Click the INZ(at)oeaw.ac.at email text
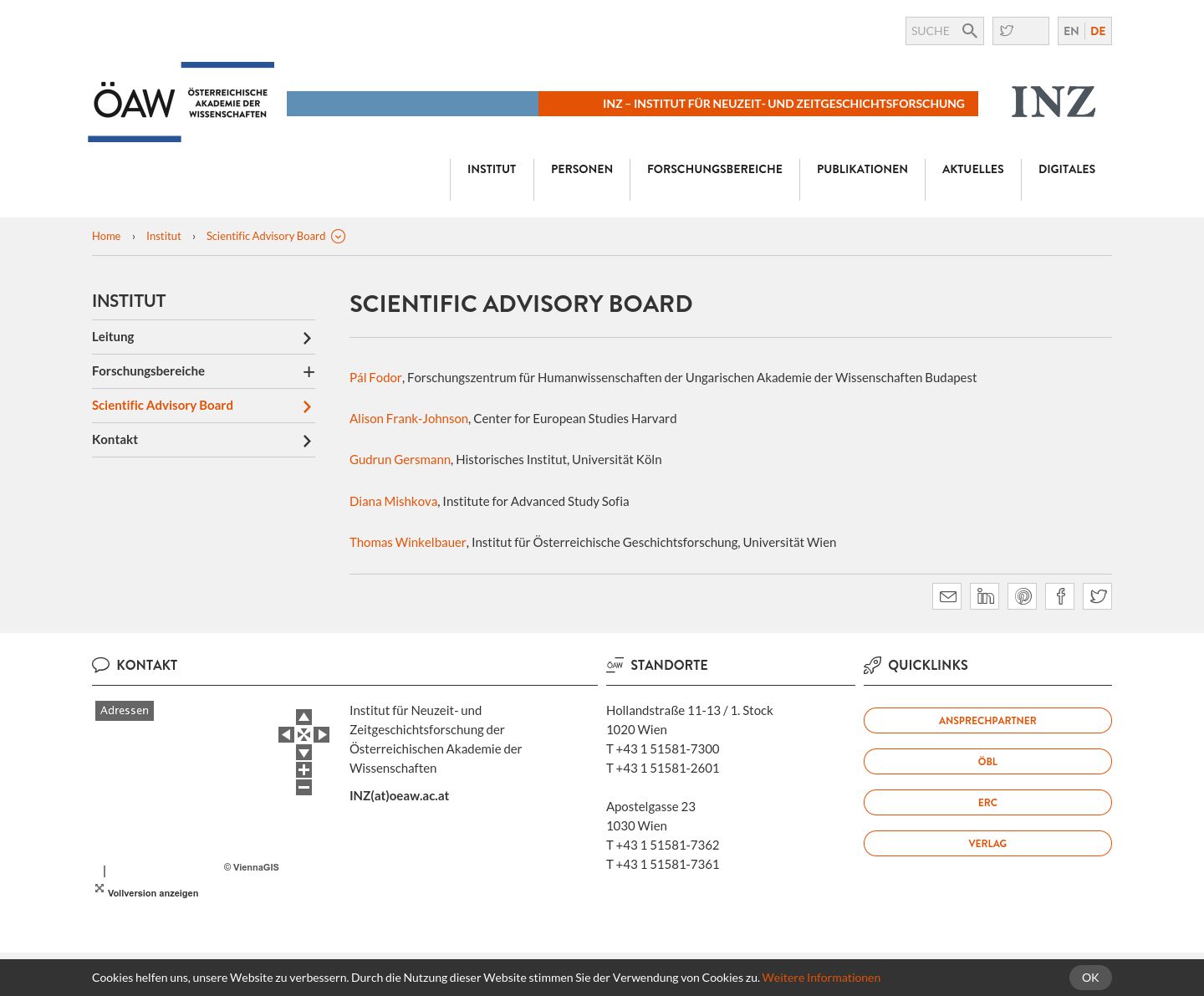Image resolution: width=1204 pixels, height=996 pixels. click(399, 796)
